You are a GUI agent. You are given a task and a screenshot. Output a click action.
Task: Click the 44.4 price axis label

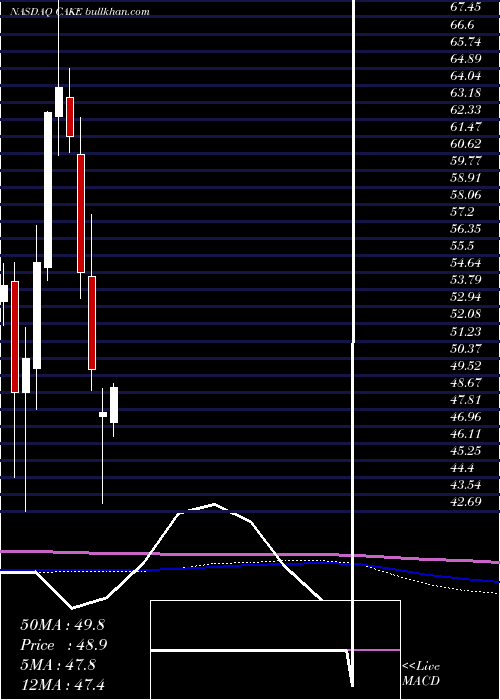tap(462, 467)
